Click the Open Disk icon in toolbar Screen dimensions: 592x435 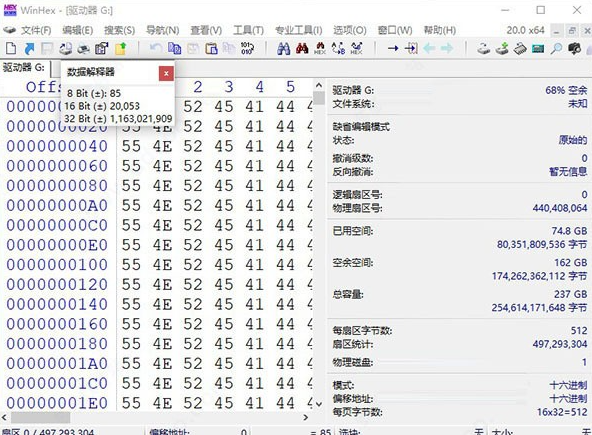[x=65, y=48]
